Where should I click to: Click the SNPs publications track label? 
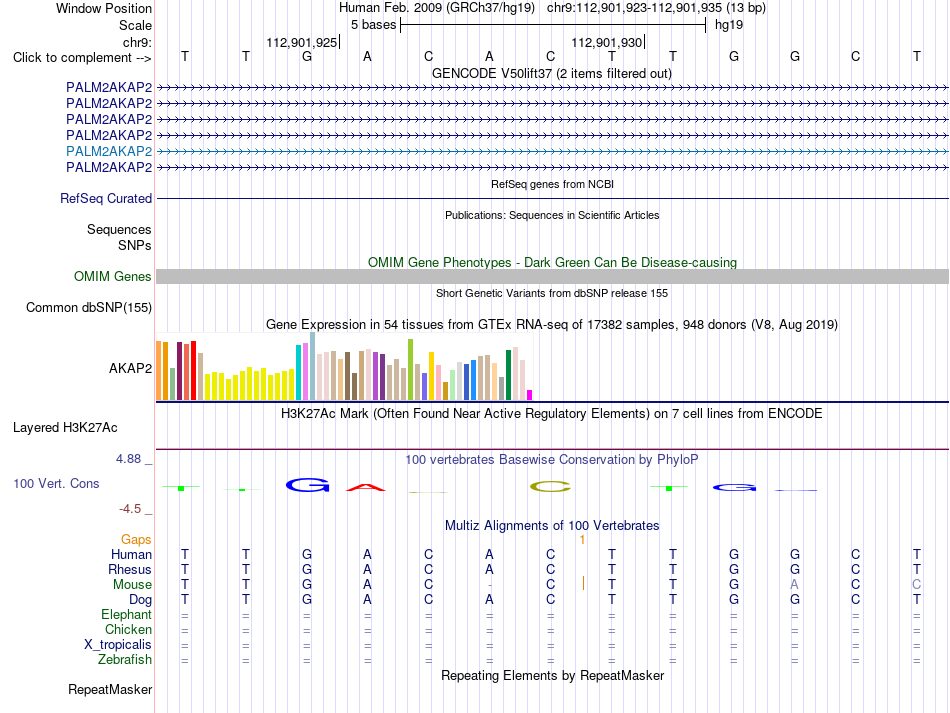point(135,245)
